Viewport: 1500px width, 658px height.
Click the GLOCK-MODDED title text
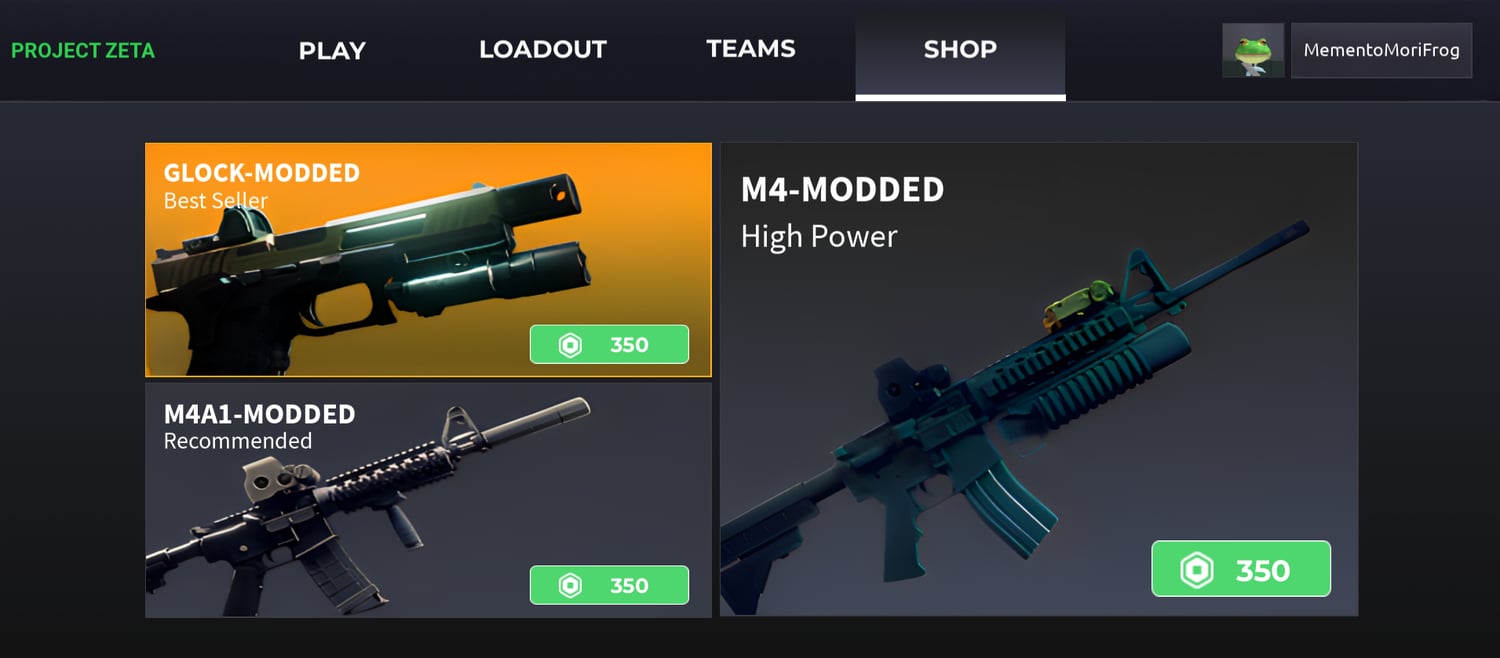262,173
